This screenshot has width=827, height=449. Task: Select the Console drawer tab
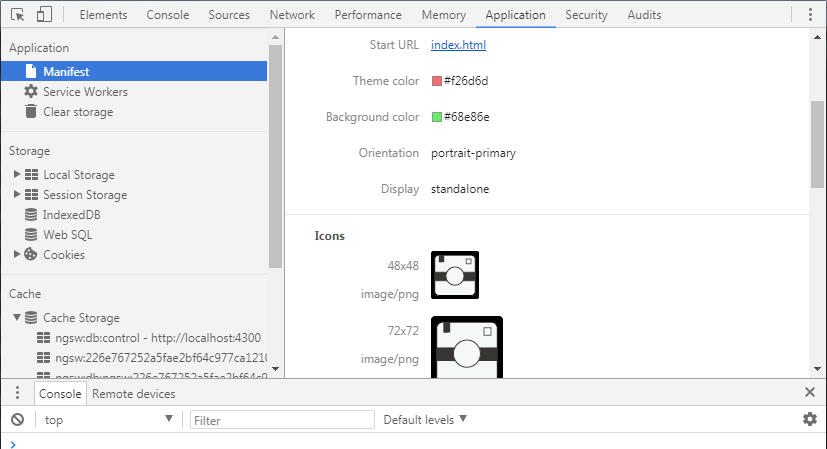coord(60,394)
